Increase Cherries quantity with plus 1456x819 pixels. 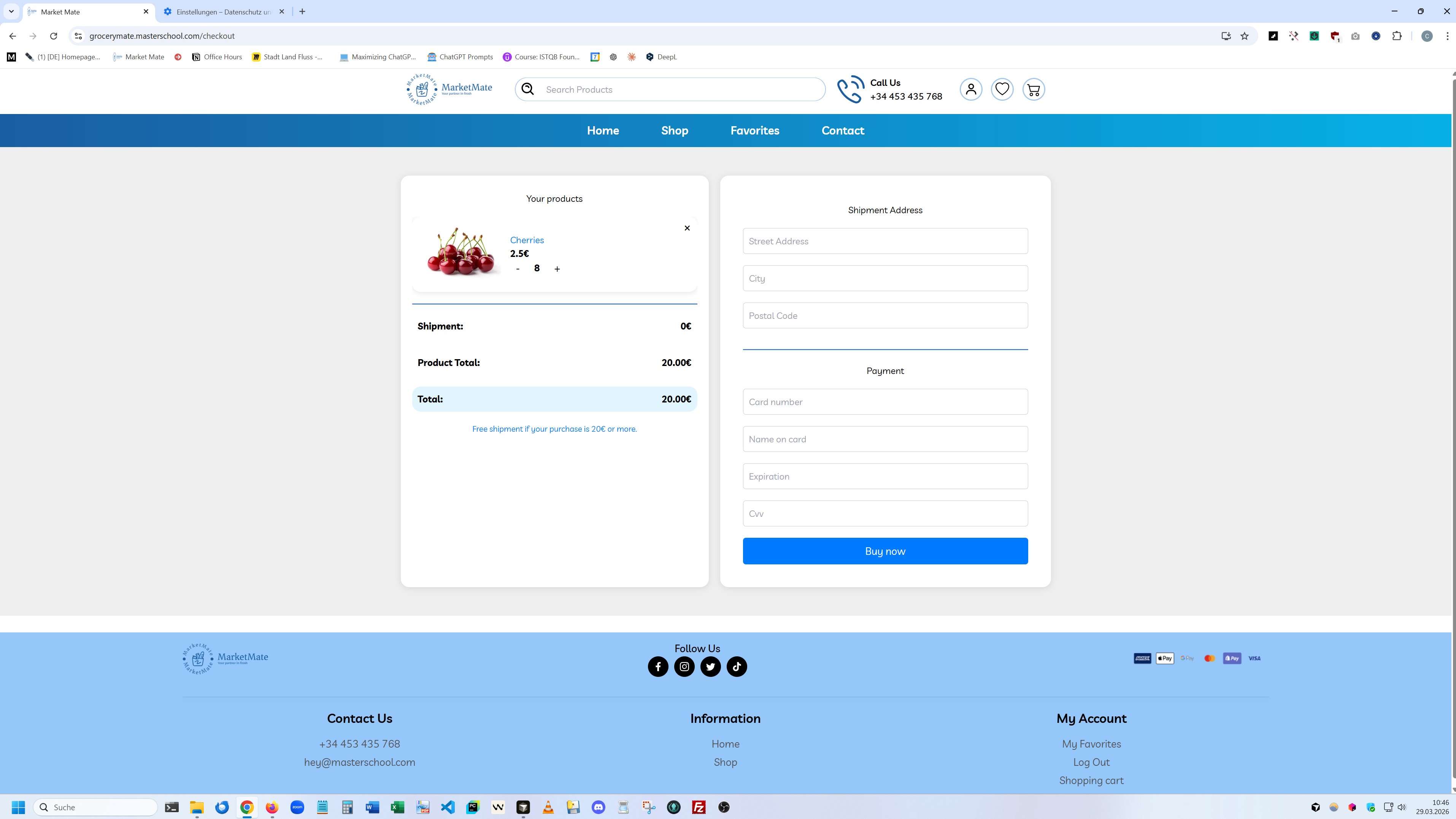557,269
